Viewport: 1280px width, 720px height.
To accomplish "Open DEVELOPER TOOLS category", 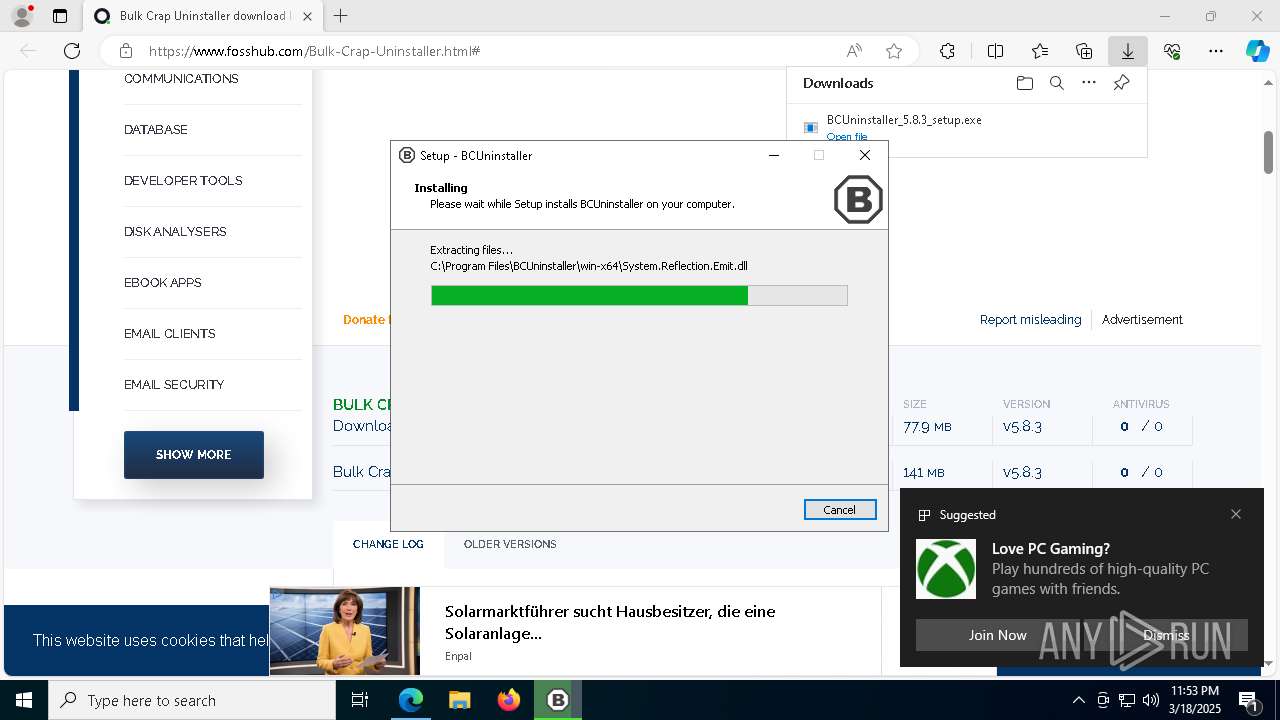I will click(x=183, y=181).
